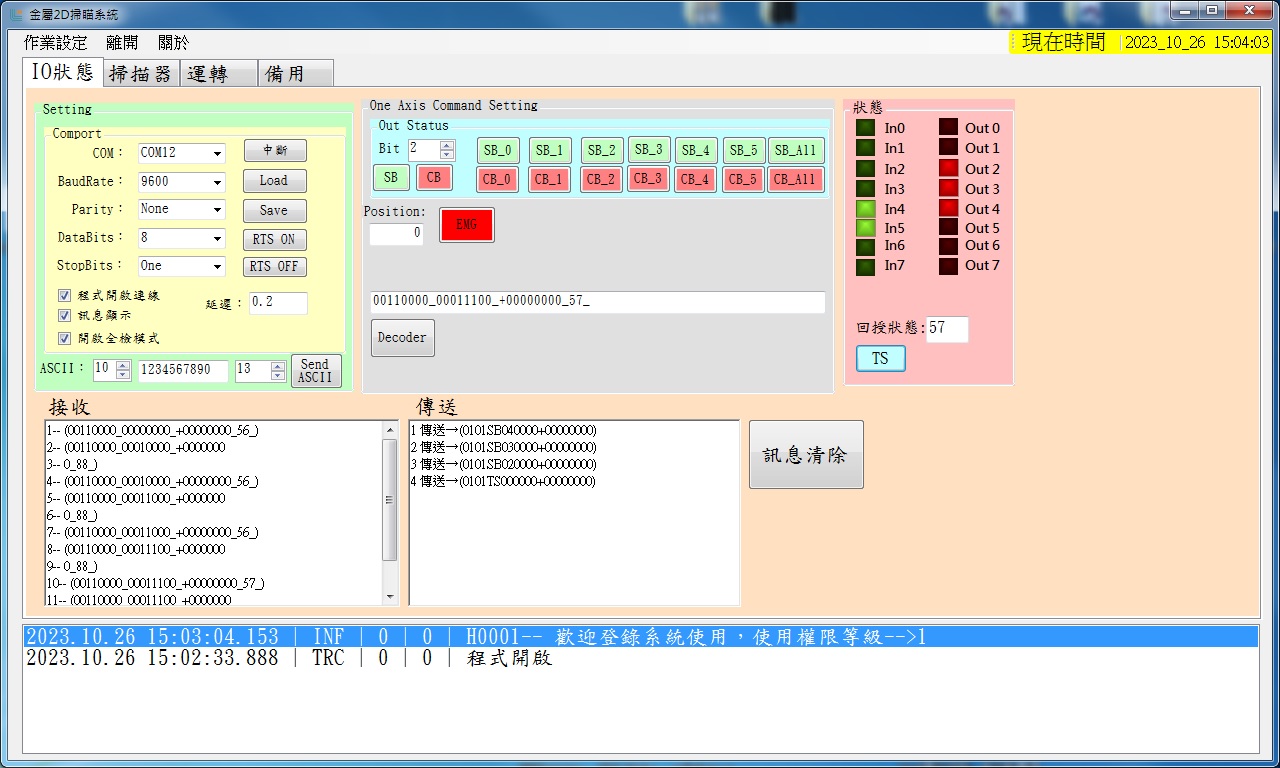
Task: Open the BaudRate dropdown
Action: coord(217,183)
